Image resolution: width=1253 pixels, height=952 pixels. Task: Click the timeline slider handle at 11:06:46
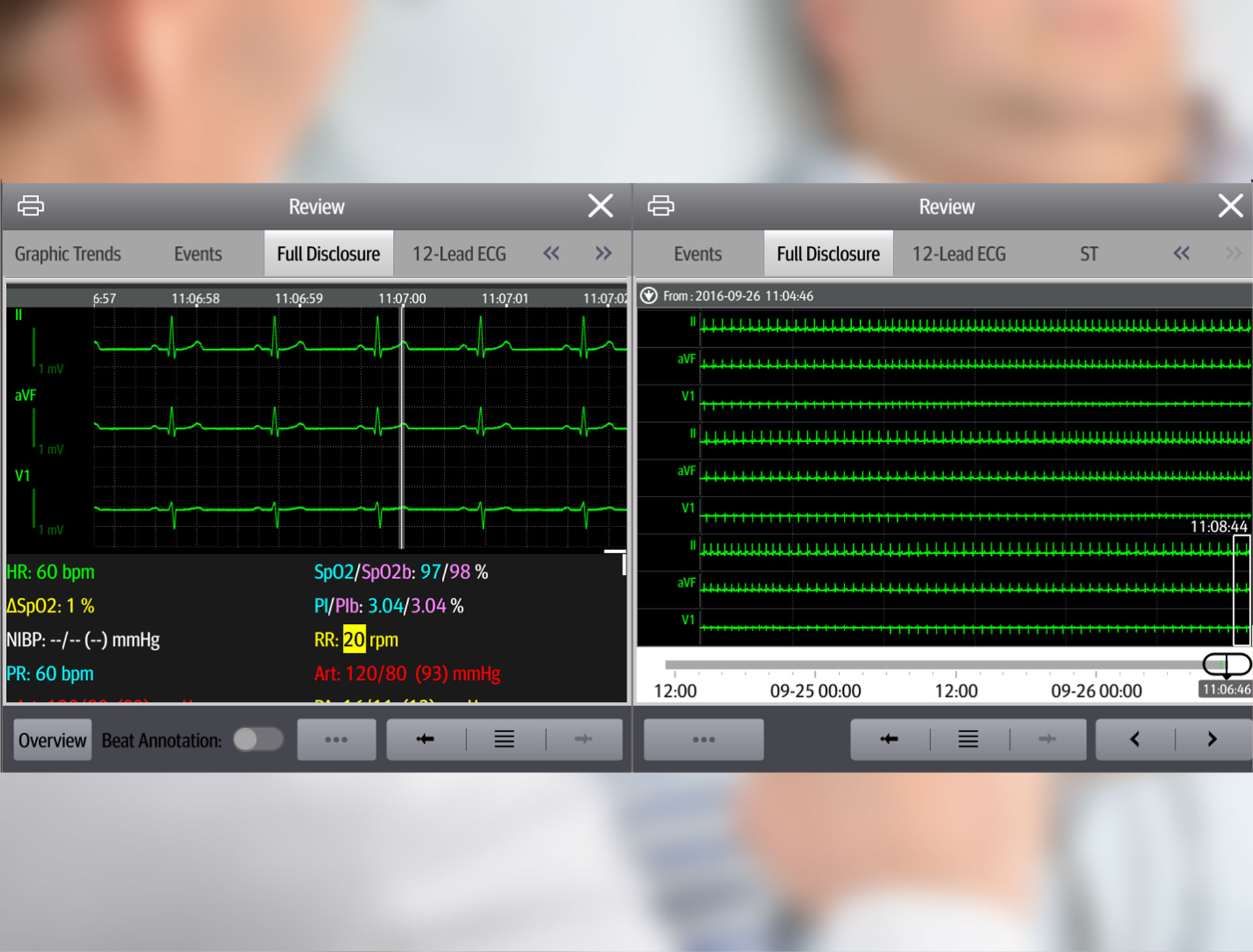click(x=1226, y=665)
